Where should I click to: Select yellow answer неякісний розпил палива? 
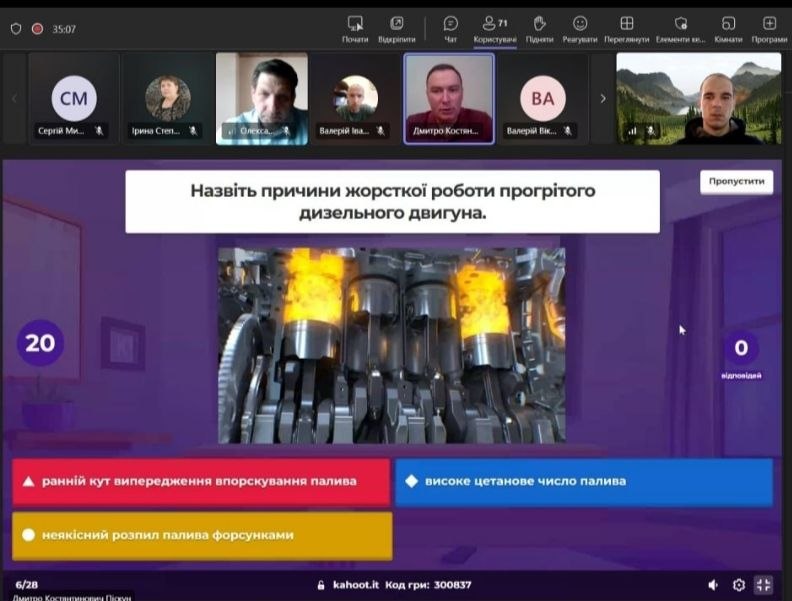pyautogui.click(x=201, y=535)
